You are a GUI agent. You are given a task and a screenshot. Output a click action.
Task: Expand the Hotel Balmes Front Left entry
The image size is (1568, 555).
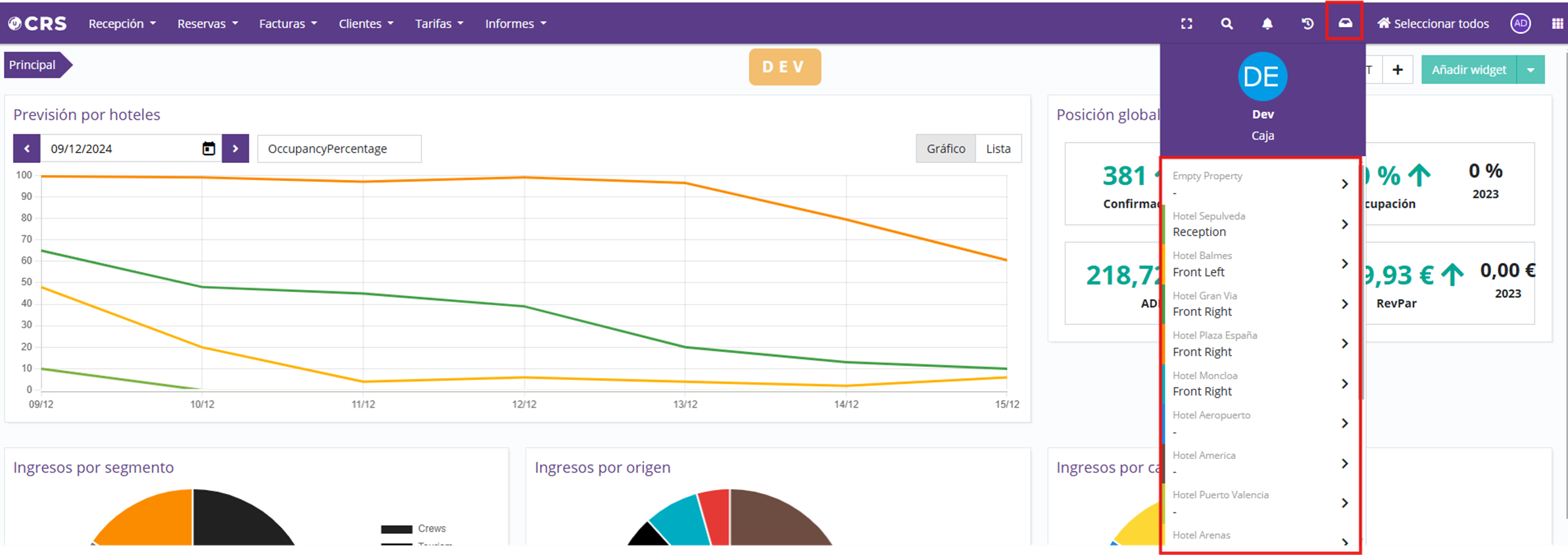pos(1344,264)
